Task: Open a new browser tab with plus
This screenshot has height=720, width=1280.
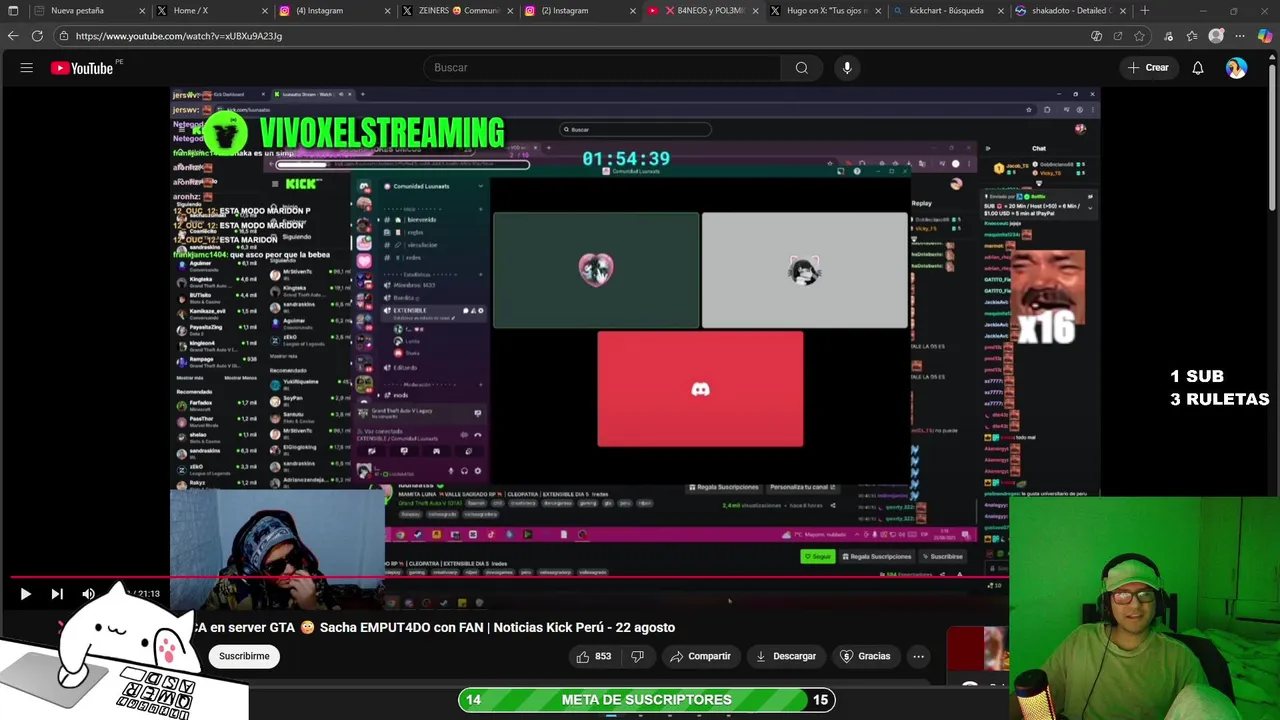Action: (x=1145, y=11)
